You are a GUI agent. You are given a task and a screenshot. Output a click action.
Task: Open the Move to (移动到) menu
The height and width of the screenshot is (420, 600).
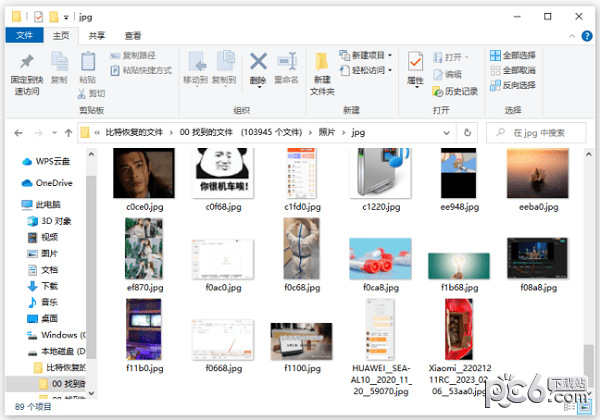196,69
